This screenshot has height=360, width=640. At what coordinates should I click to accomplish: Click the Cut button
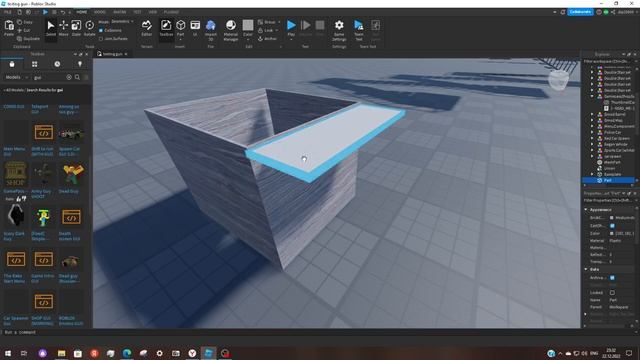point(24,30)
